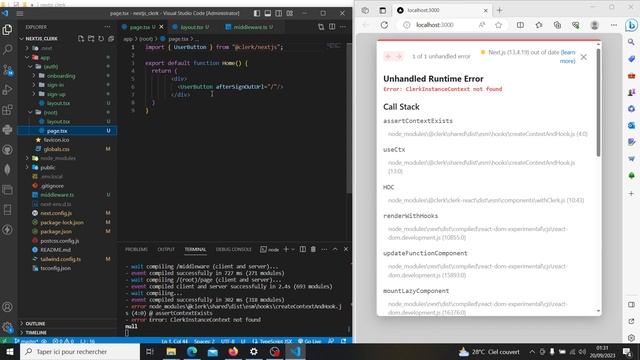Click New File icon in Explorer header
The width and height of the screenshot is (640, 360).
click(x=81, y=38)
